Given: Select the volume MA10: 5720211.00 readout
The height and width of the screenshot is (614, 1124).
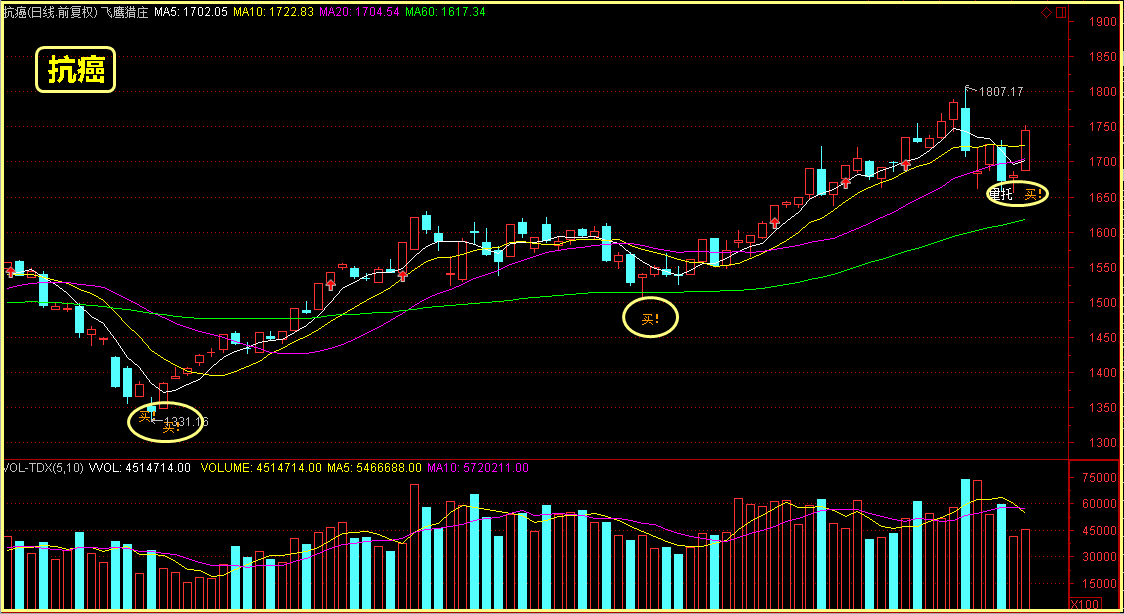Looking at the screenshot, I should coord(478,468).
